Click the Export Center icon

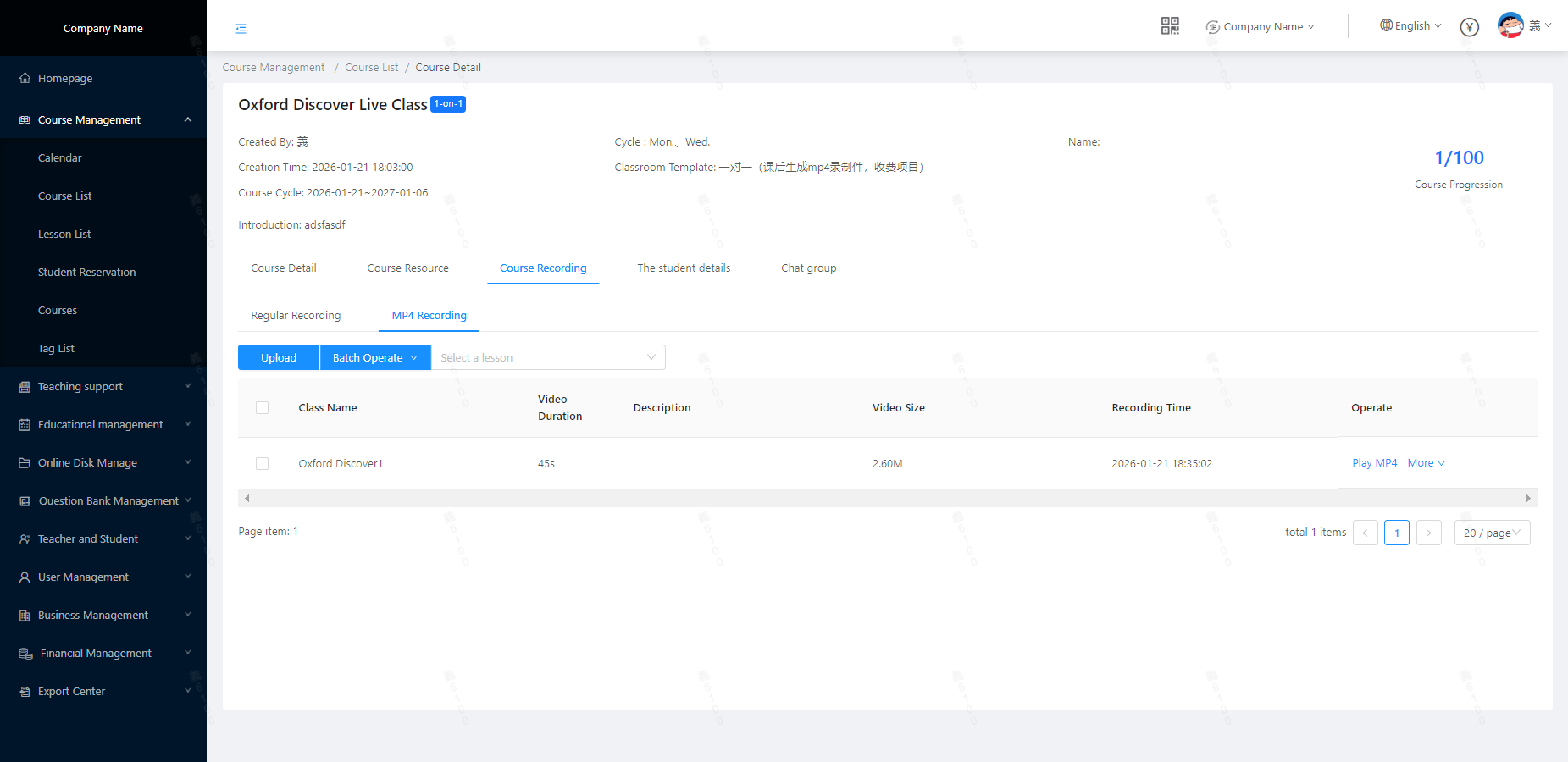coord(25,692)
